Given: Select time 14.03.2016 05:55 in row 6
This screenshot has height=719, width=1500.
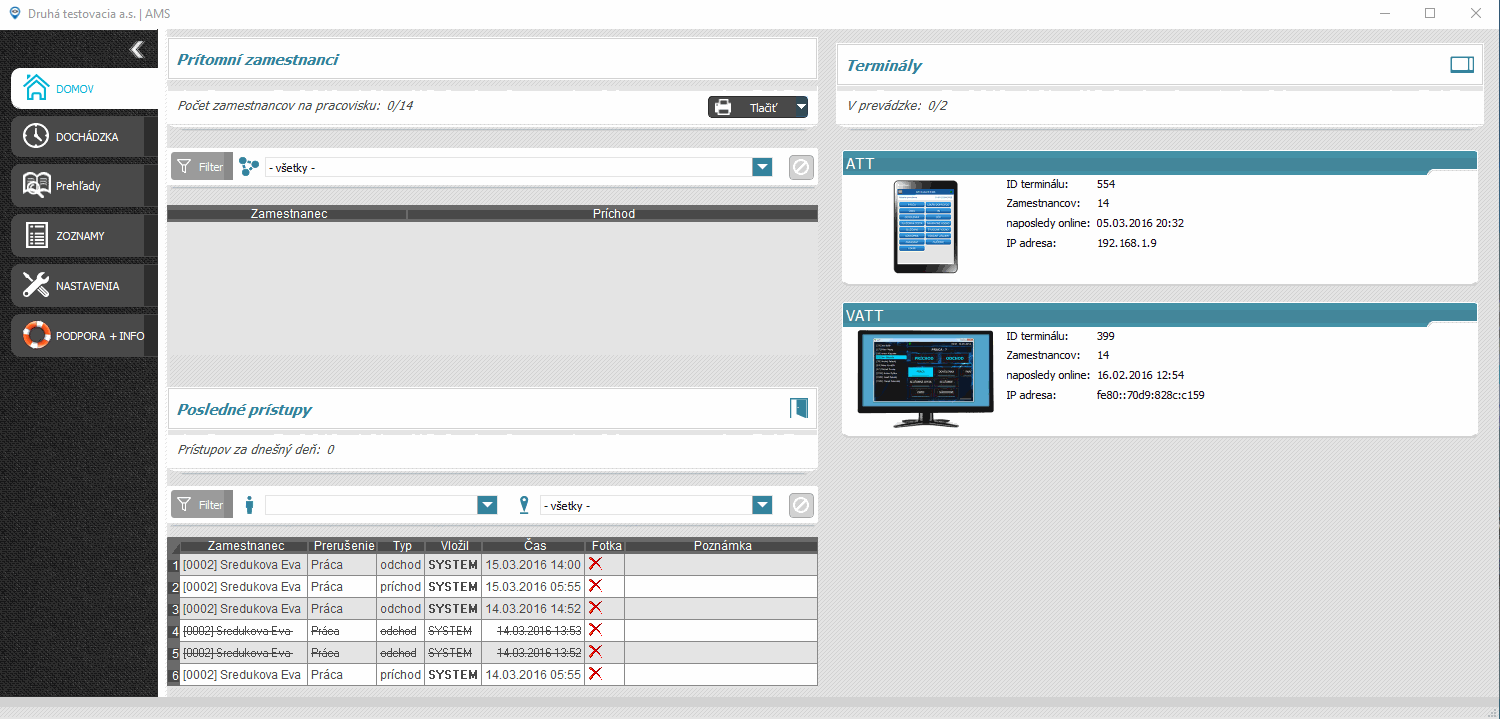Looking at the screenshot, I should pos(533,675).
